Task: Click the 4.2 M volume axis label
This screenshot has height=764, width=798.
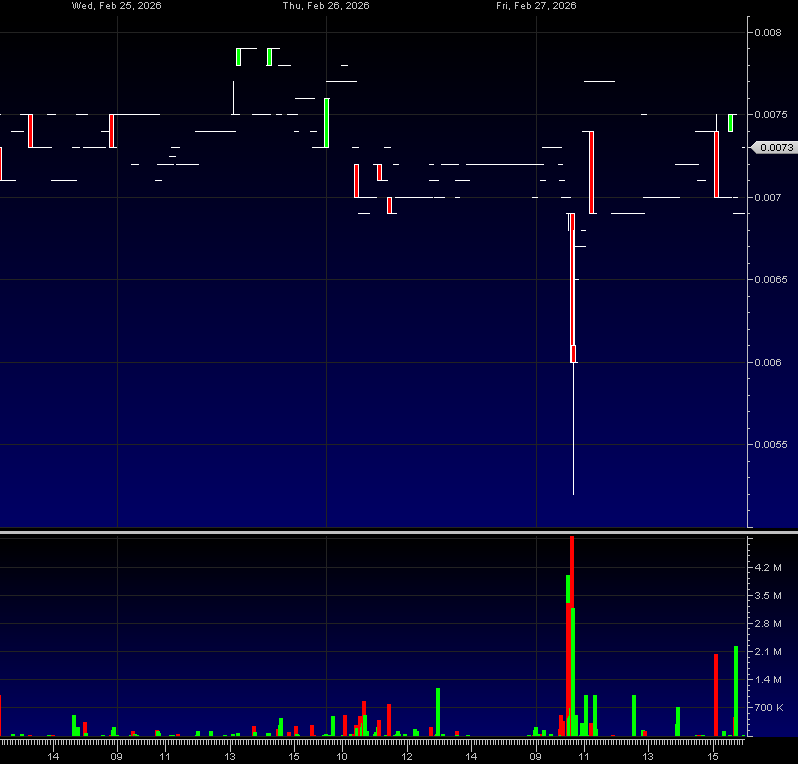Action: pyautogui.click(x=768, y=568)
